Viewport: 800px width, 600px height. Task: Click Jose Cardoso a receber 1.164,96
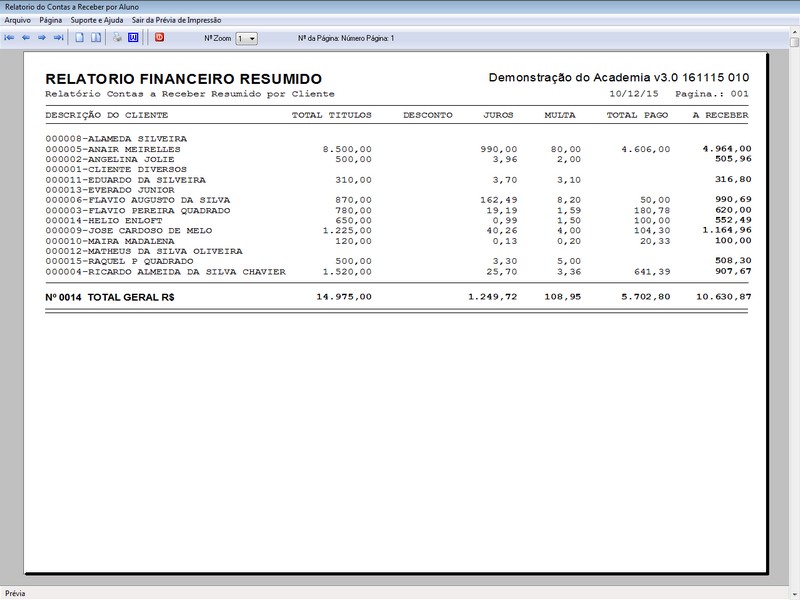coord(727,230)
